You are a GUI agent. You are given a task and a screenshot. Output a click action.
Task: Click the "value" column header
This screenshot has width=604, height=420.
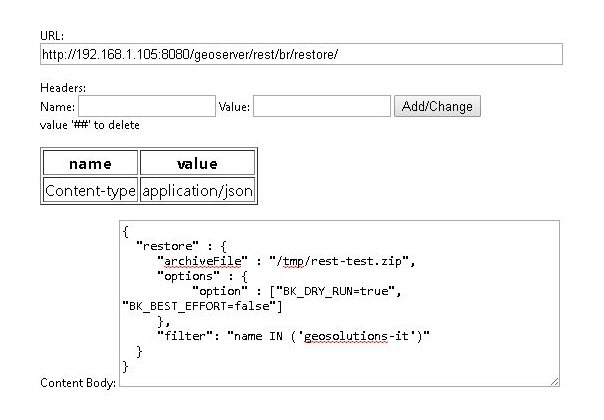click(x=197, y=164)
